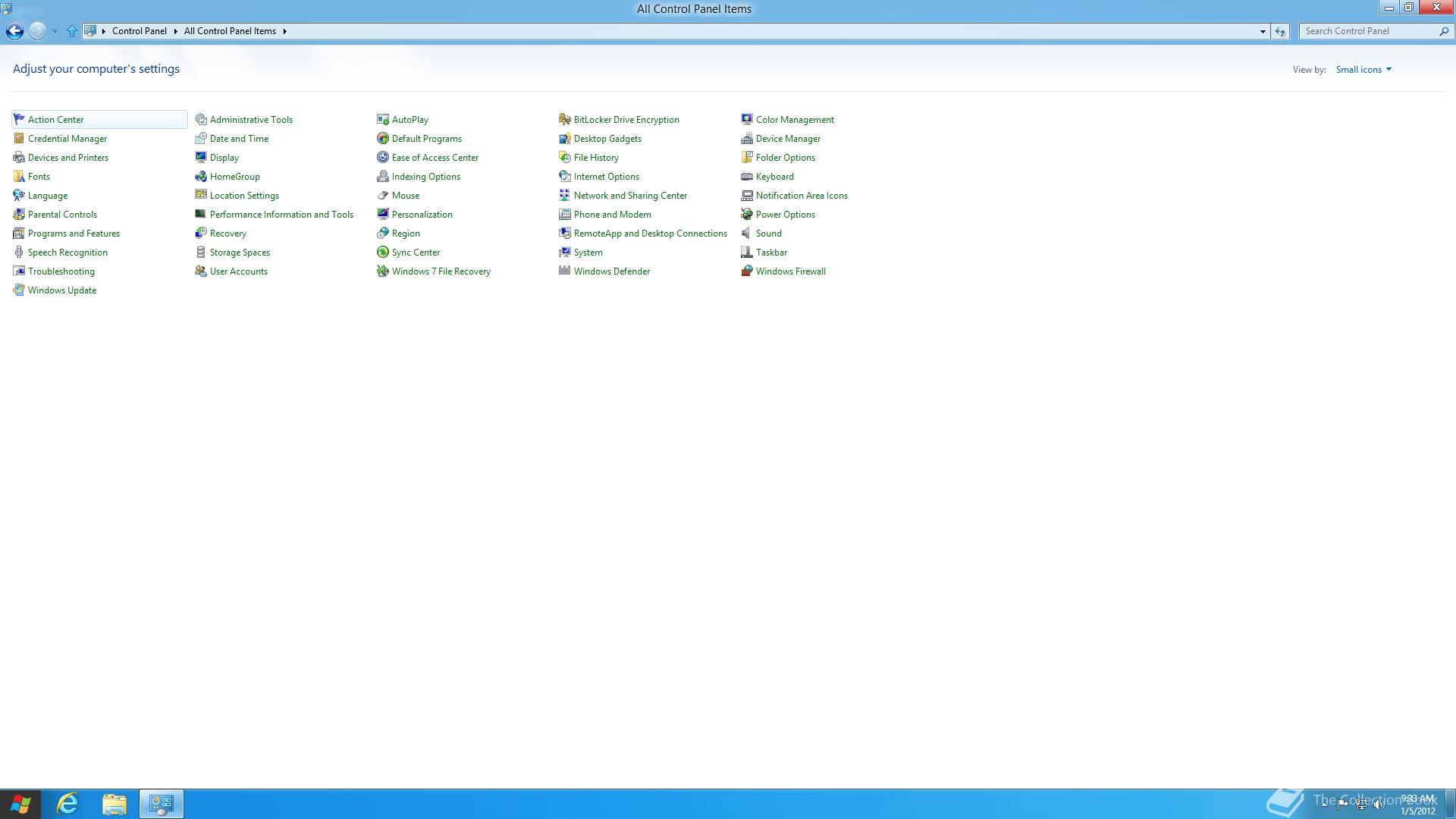Click the User Accounts icon
The image size is (1456, 819).
(x=201, y=271)
